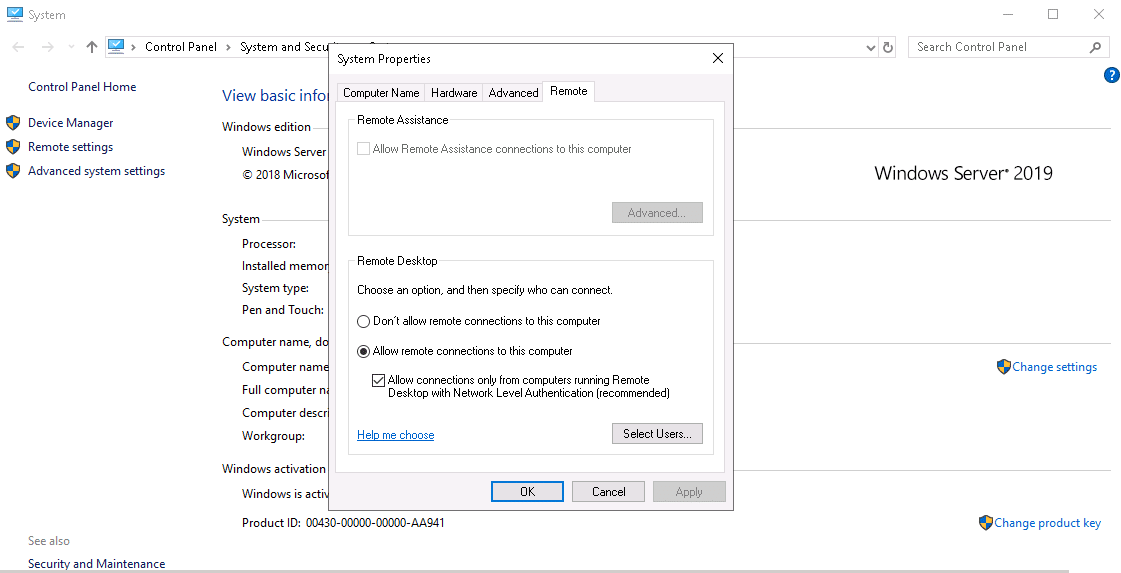
Task: Expand the Control Panel breadcrumb chevron
Action: 228,47
